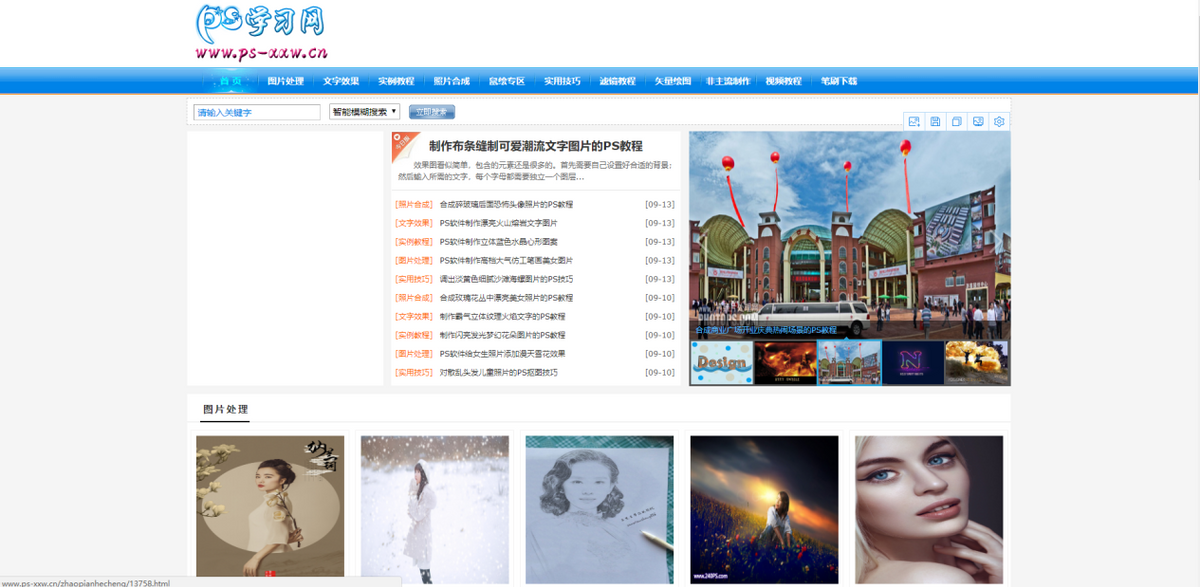
Task: Click the PS学习网 site logo
Action: [261, 21]
